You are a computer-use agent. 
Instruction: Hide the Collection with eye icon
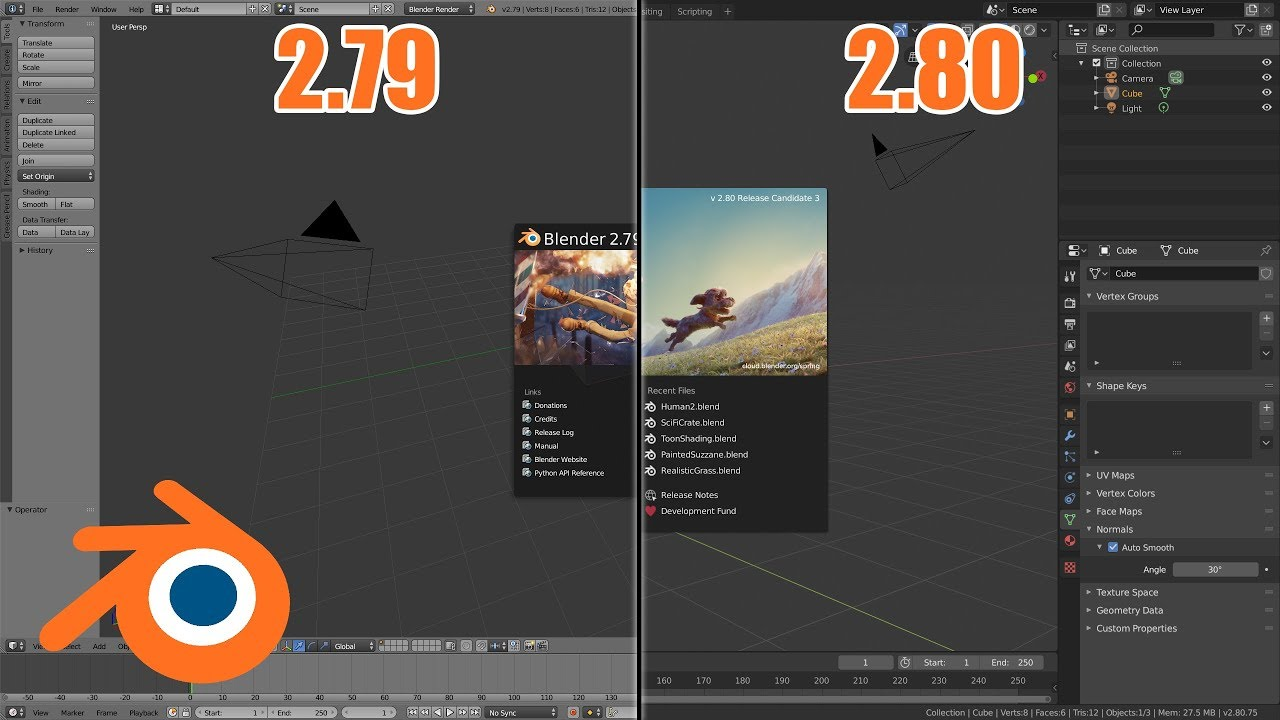point(1266,63)
